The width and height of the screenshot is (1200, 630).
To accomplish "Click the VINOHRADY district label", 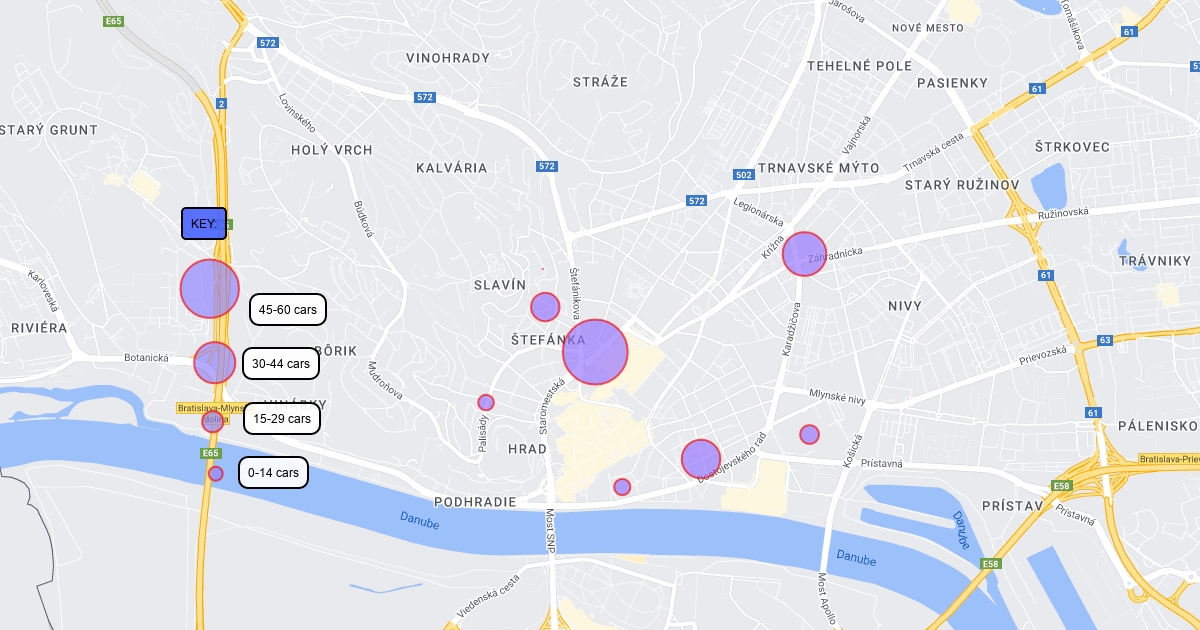I will [448, 58].
